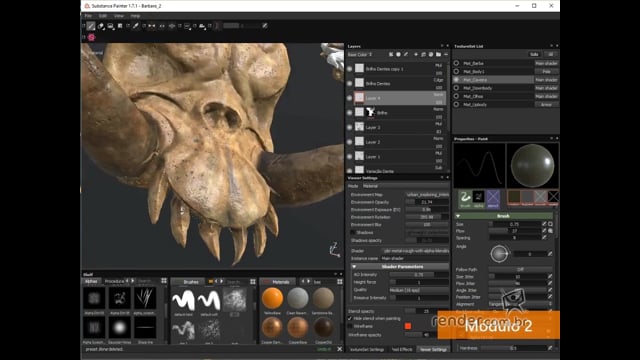Toggle visibility of Layer 3
Screen dimensions: 640x360
coord(349,127)
